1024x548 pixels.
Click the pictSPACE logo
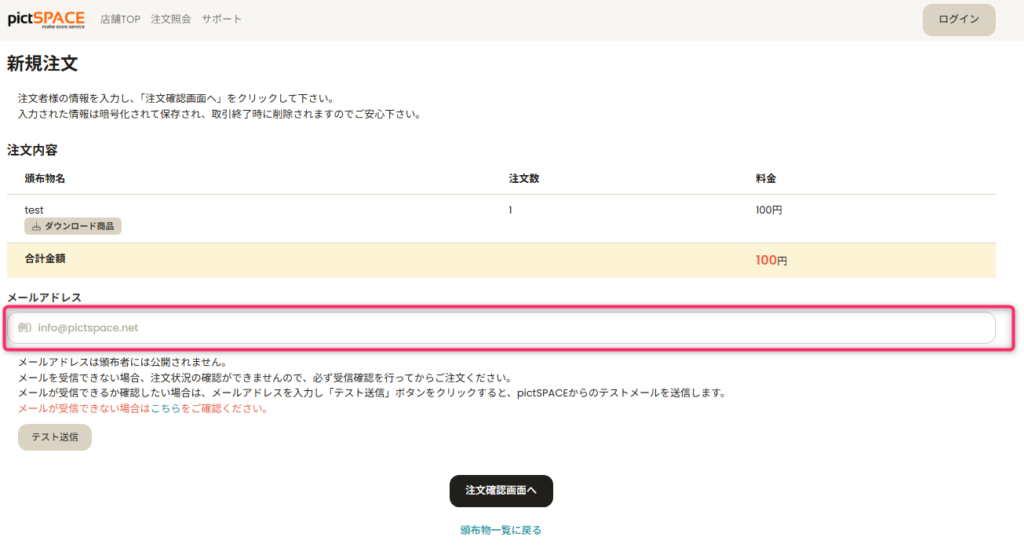(x=46, y=19)
